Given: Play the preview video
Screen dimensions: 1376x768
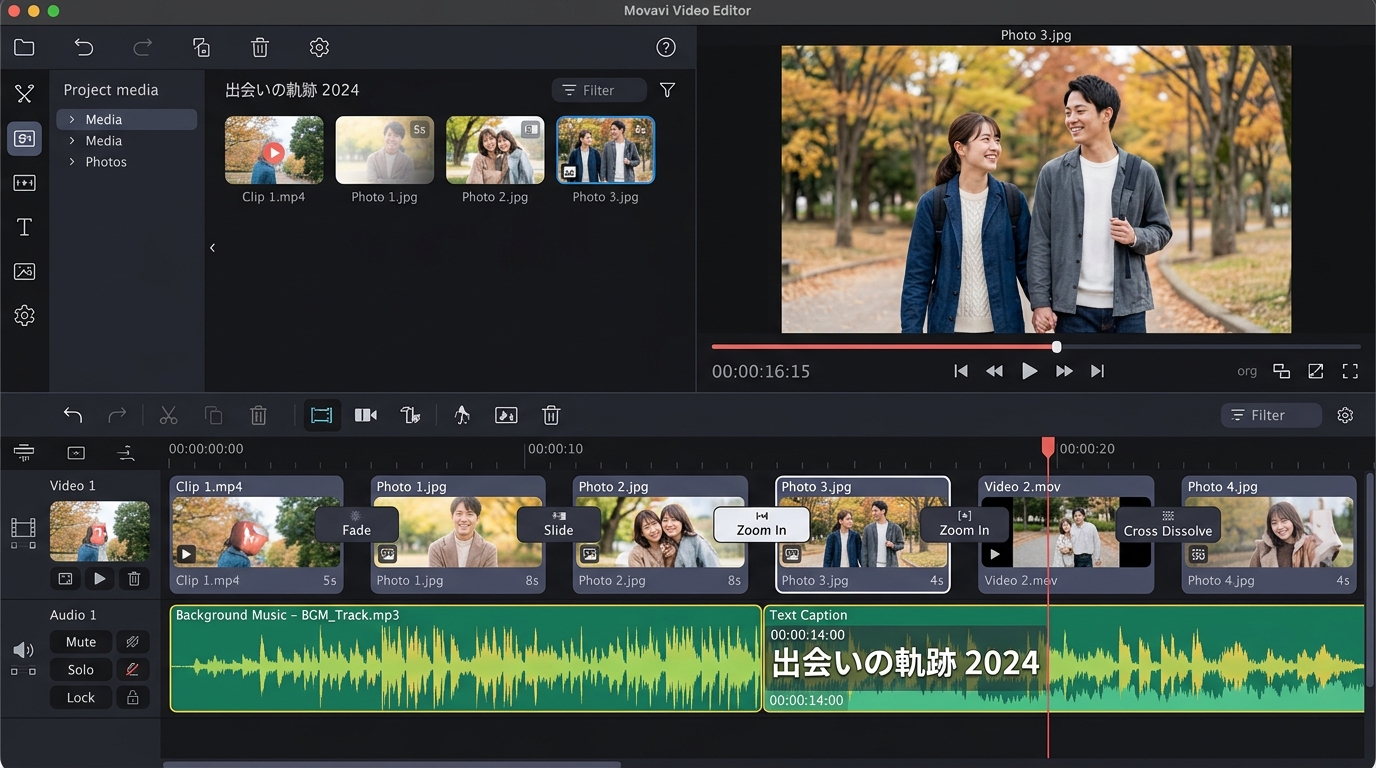Looking at the screenshot, I should point(1029,371).
